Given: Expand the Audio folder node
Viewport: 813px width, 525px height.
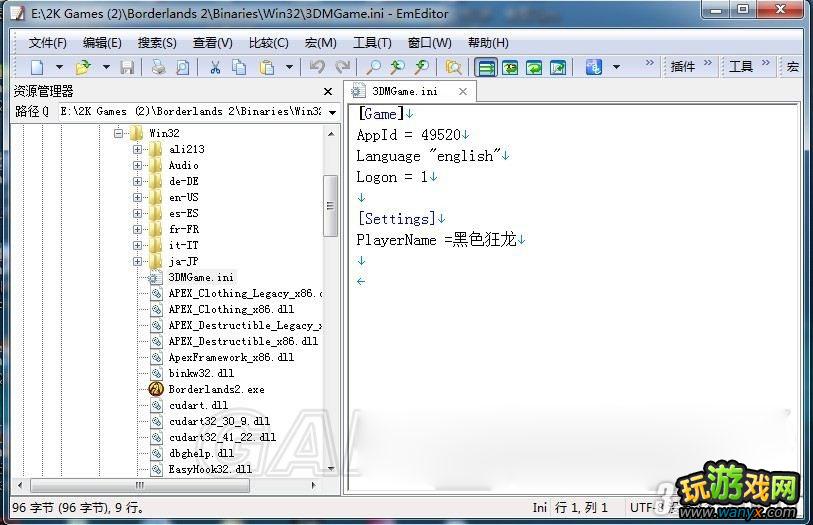Looking at the screenshot, I should pos(137,165).
